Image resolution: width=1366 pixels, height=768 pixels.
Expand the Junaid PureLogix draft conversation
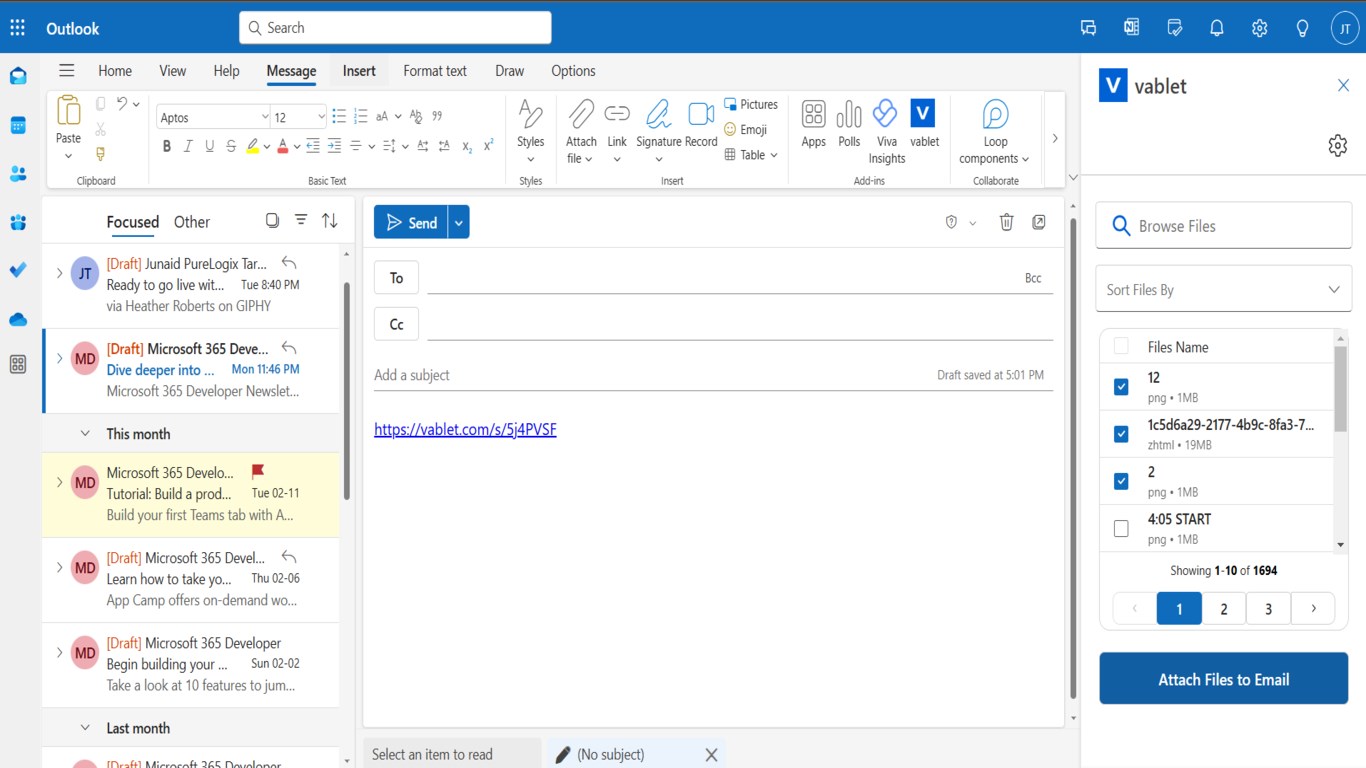[x=59, y=273]
